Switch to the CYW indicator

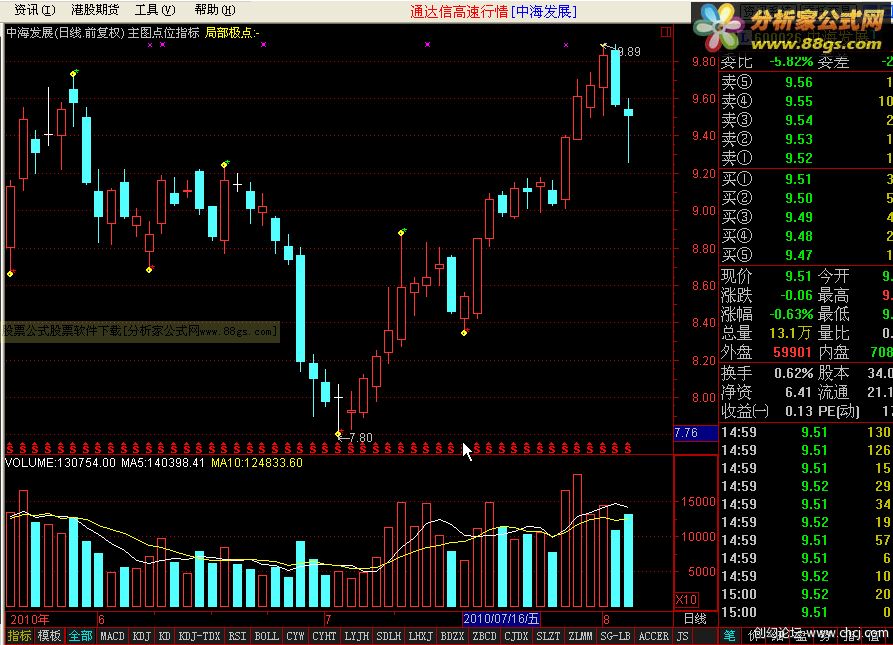(296, 636)
